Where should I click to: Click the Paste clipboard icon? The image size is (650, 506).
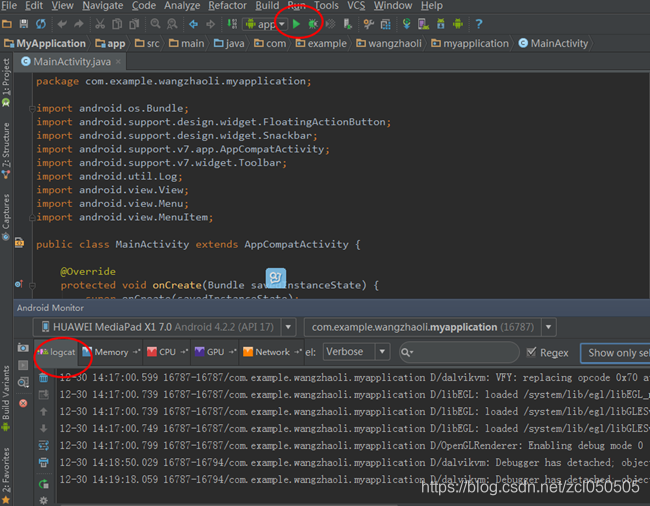point(134,24)
